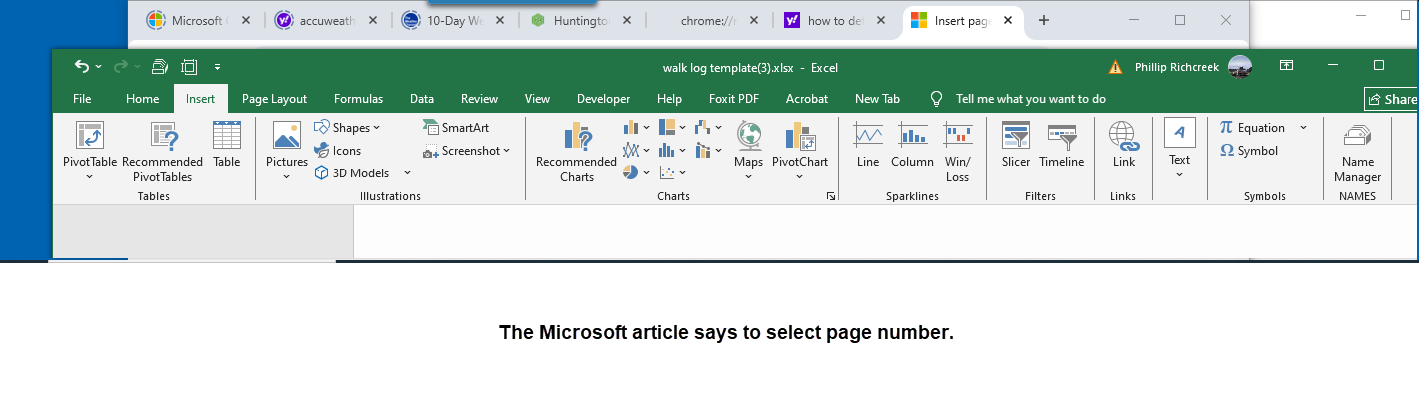Open the Review tab
The height and width of the screenshot is (416, 1419).
tap(479, 99)
